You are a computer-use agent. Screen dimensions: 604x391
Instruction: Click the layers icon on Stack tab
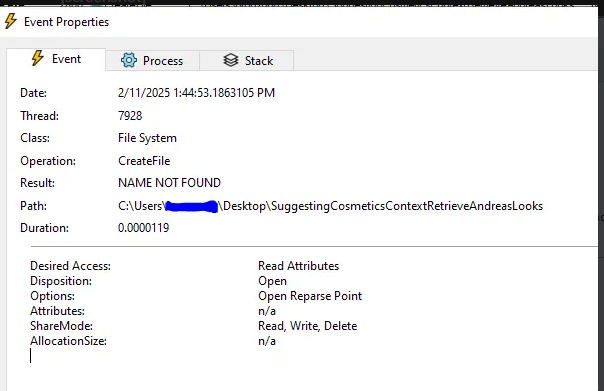pos(231,60)
